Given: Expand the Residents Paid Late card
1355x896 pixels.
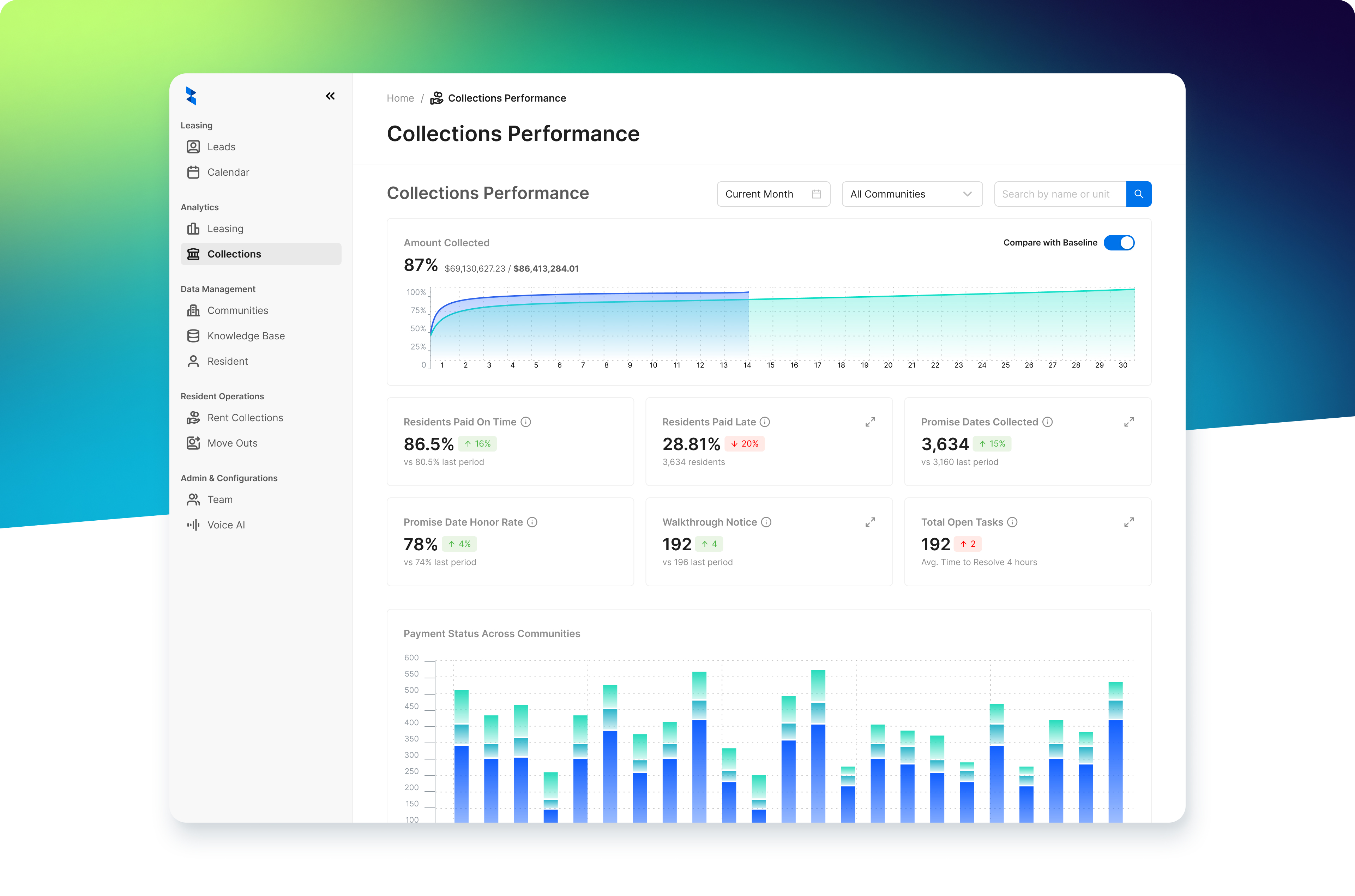Looking at the screenshot, I should click(x=870, y=422).
